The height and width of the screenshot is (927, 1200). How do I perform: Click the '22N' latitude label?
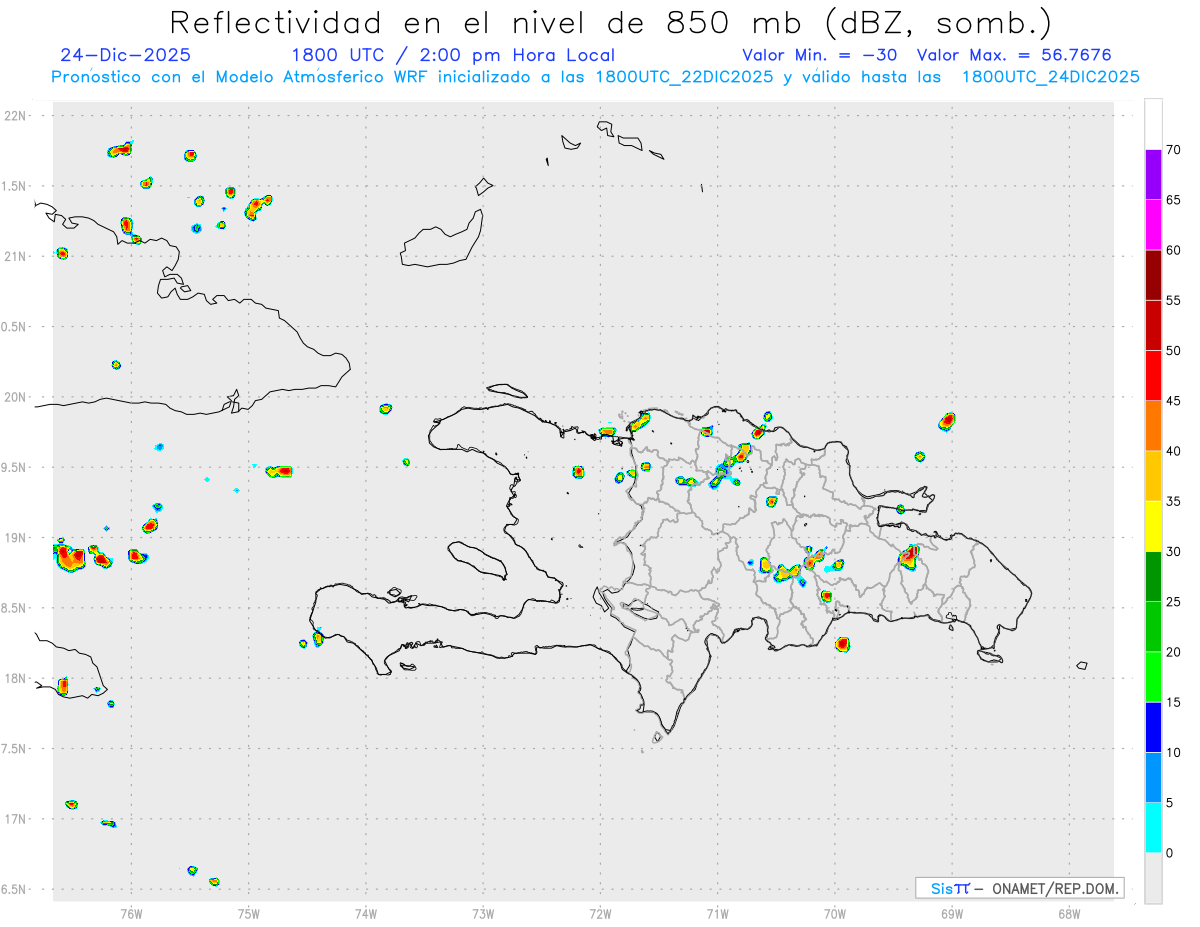(x=16, y=116)
